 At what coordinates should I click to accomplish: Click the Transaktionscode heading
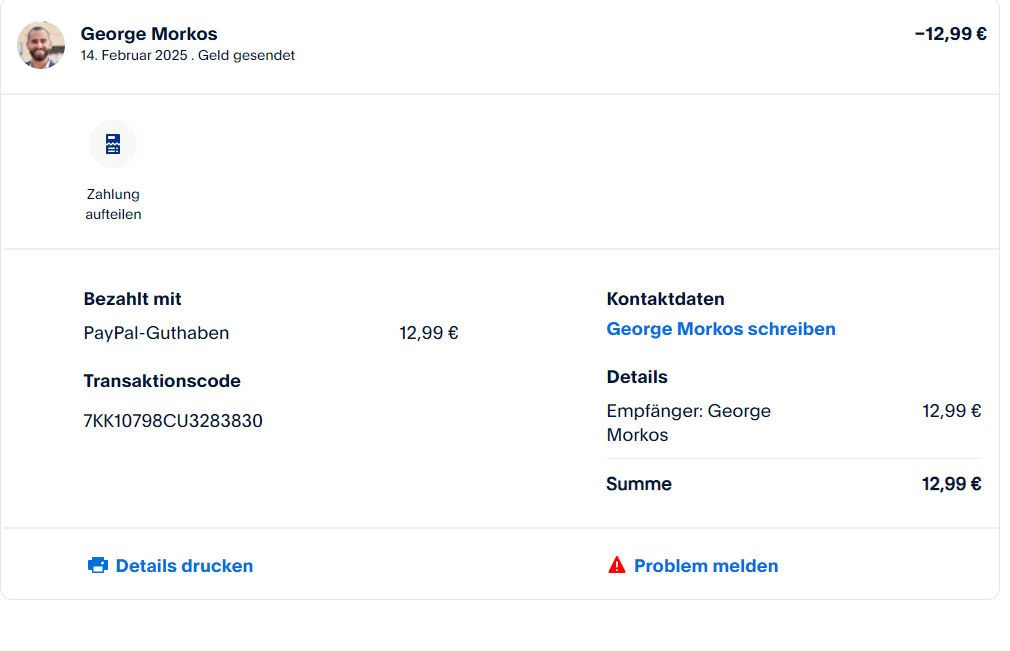162,381
